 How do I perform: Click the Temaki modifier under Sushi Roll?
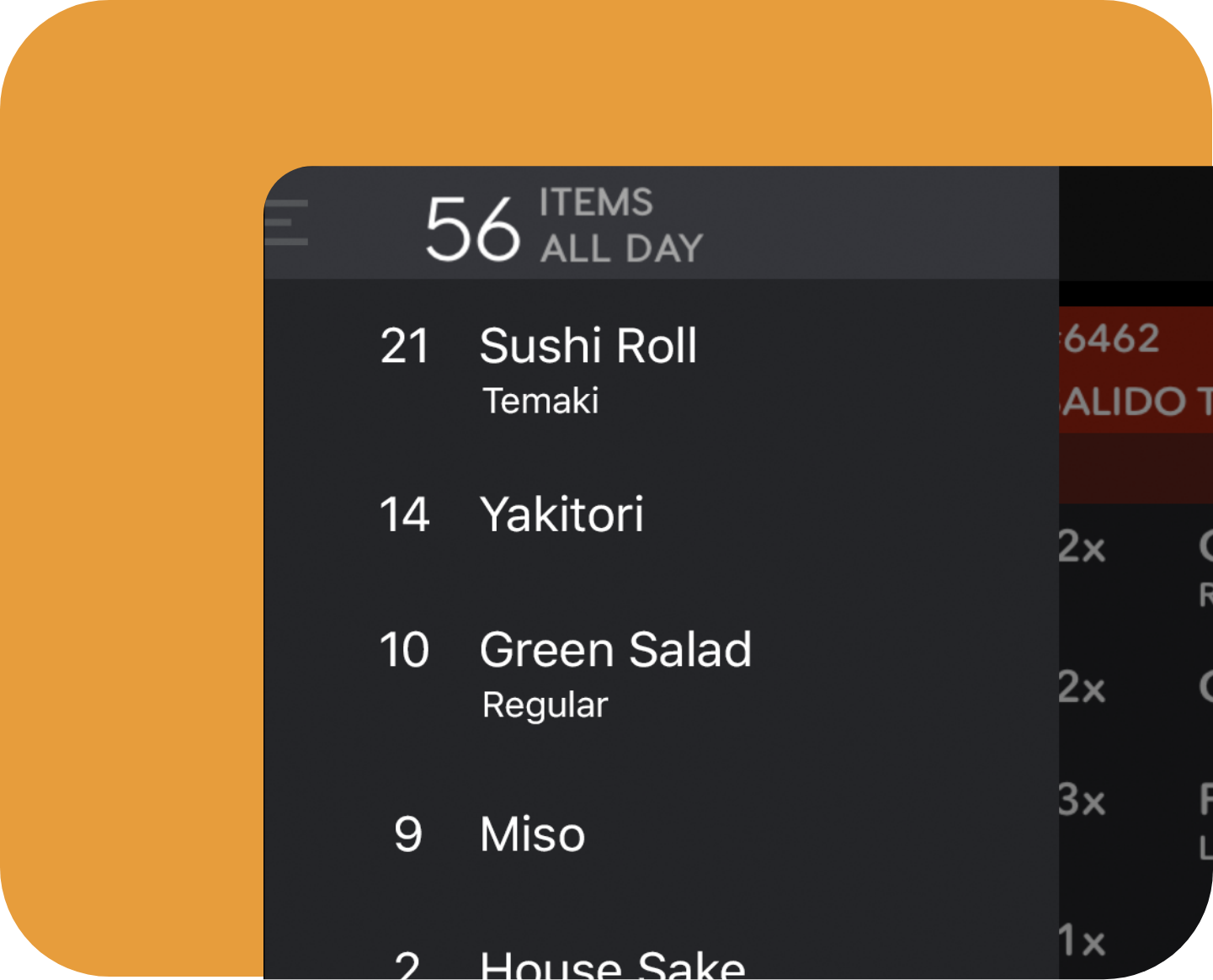click(540, 401)
